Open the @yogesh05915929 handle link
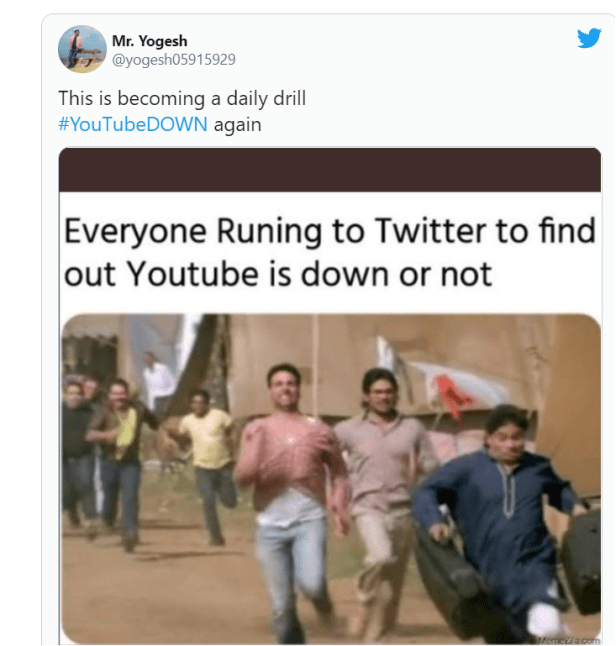Viewport: 616px width, 646px height. 173,59
